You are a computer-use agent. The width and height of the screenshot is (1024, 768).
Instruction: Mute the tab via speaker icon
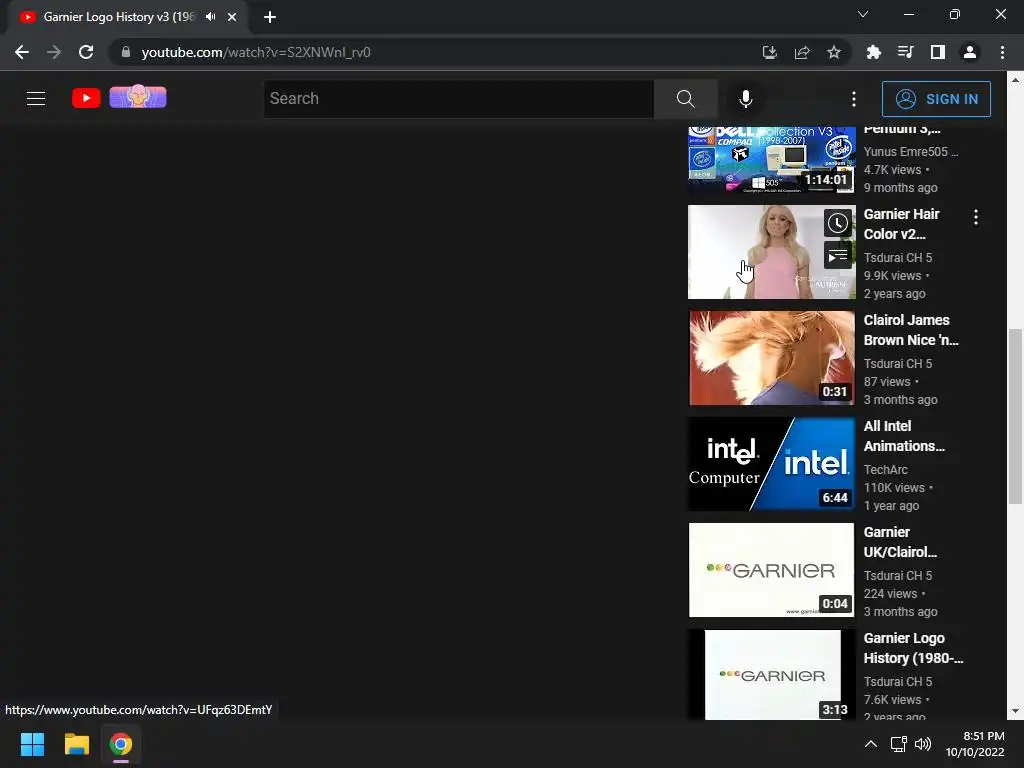[210, 17]
